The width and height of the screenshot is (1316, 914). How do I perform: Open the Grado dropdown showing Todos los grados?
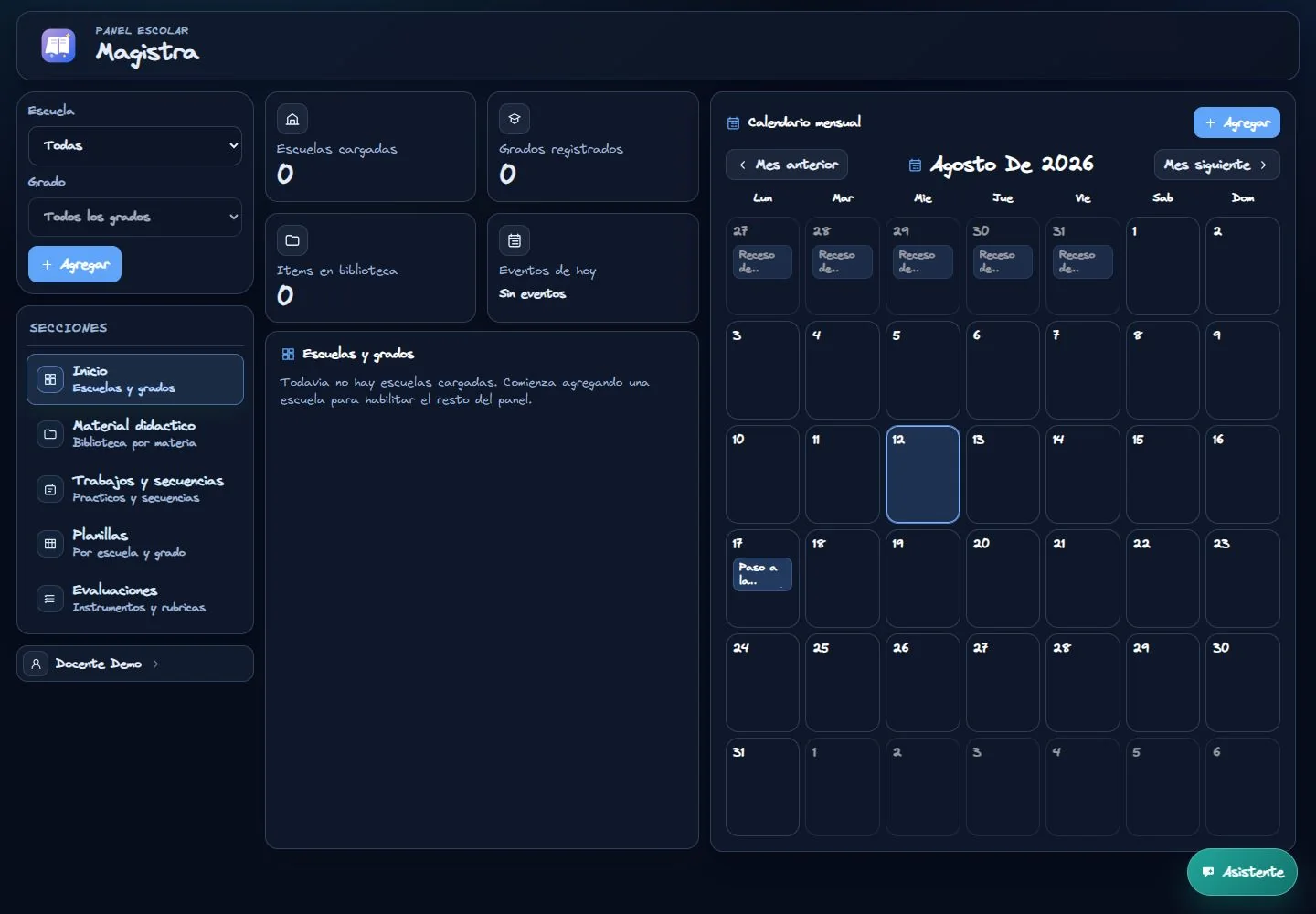135,217
